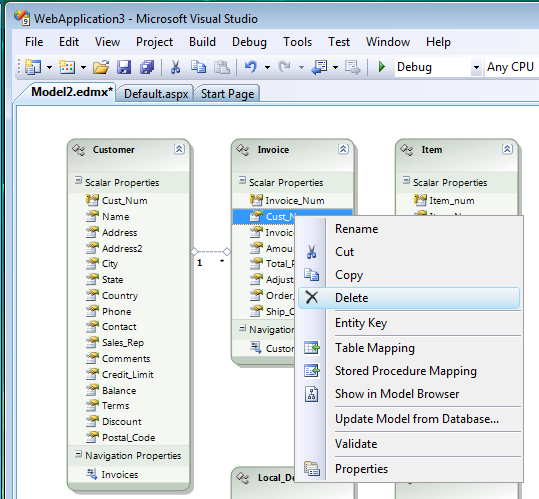Click the Save floppy disk icon
The height and width of the screenshot is (499, 539).
pyautogui.click(x=124, y=67)
